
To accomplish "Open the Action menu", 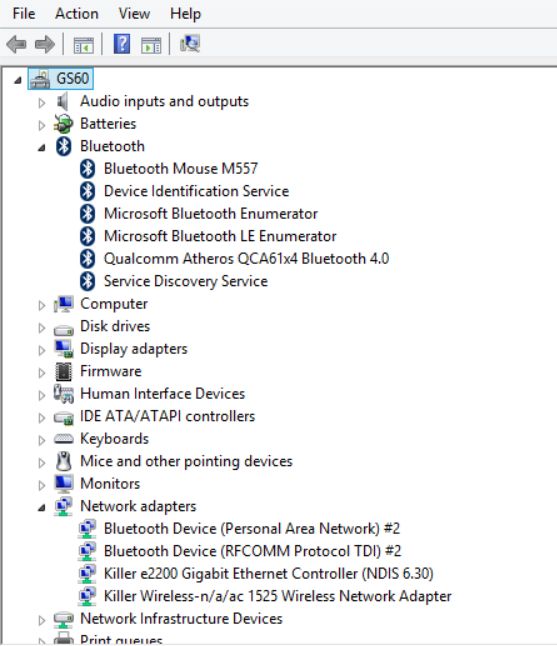I will point(77,14).
